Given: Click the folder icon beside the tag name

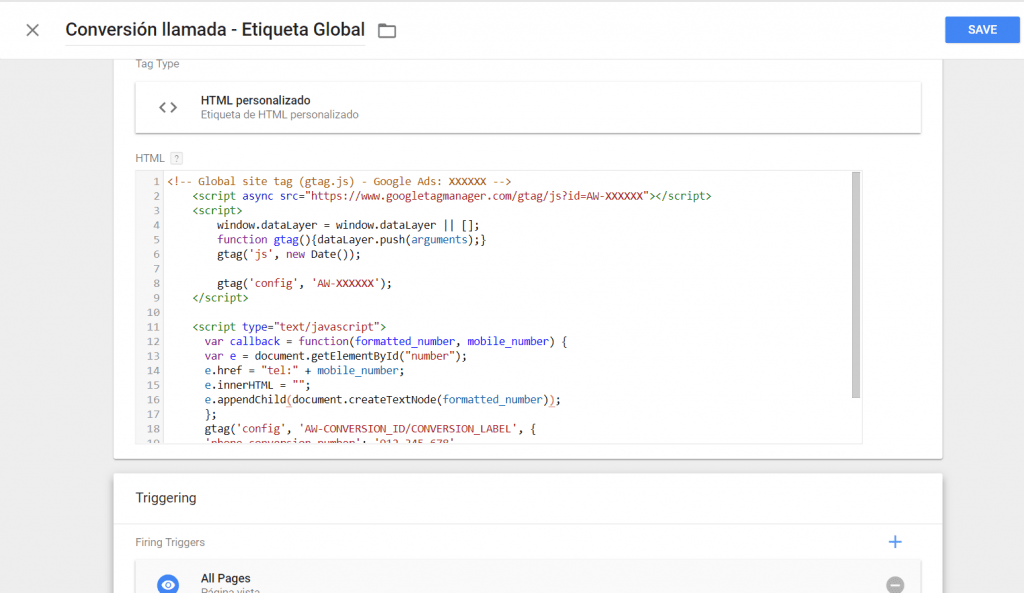Looking at the screenshot, I should [x=387, y=31].
